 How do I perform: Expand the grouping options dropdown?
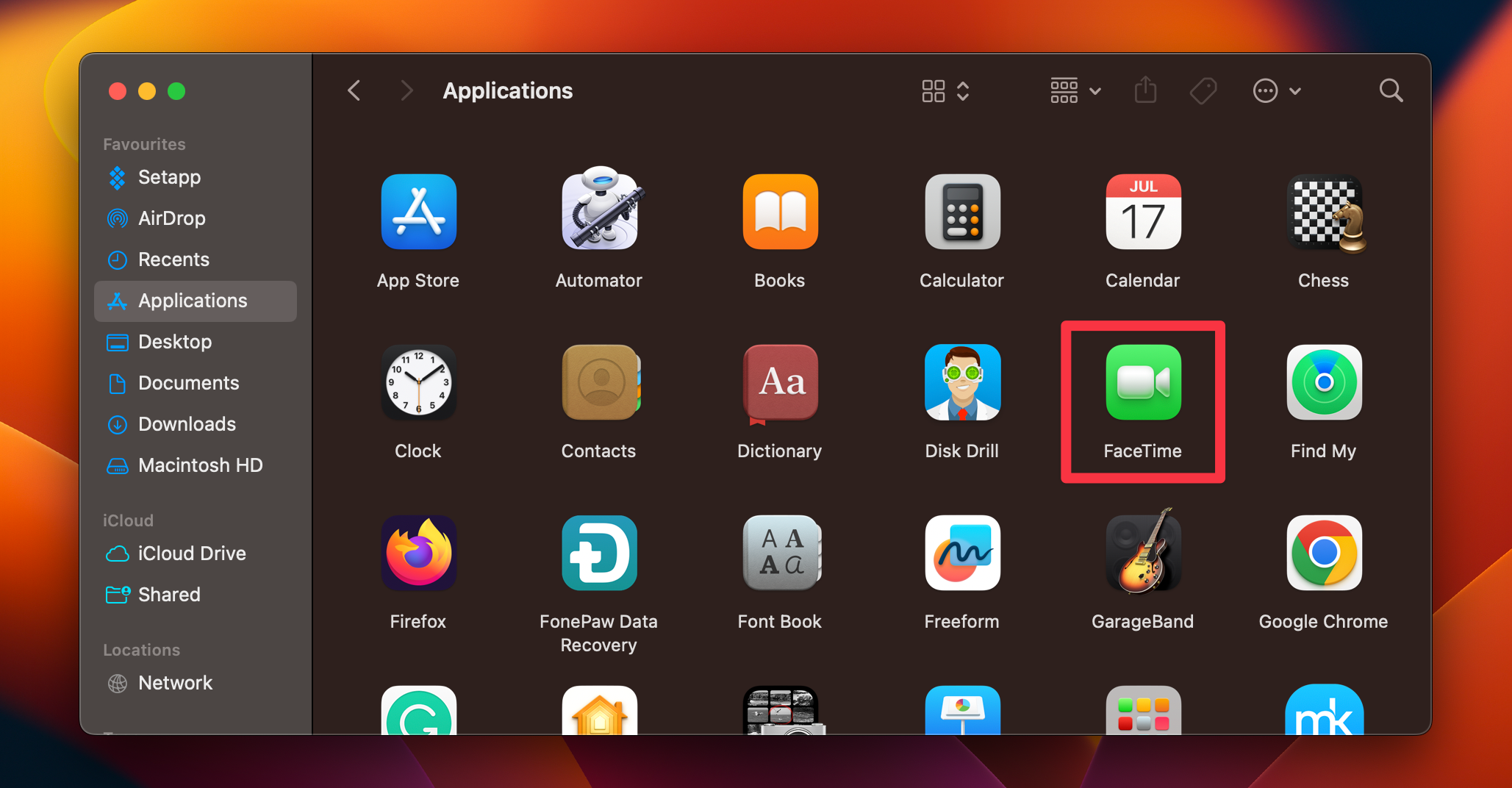pos(1094,90)
